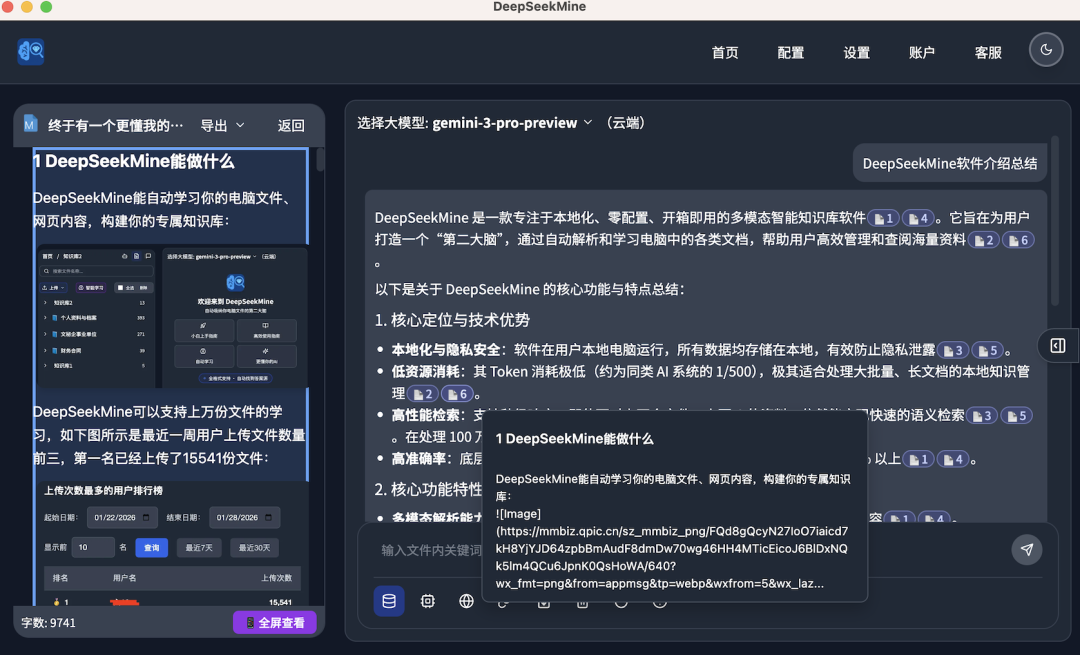Toggle the knowledge base database icon
1080x655 pixels.
(x=389, y=601)
